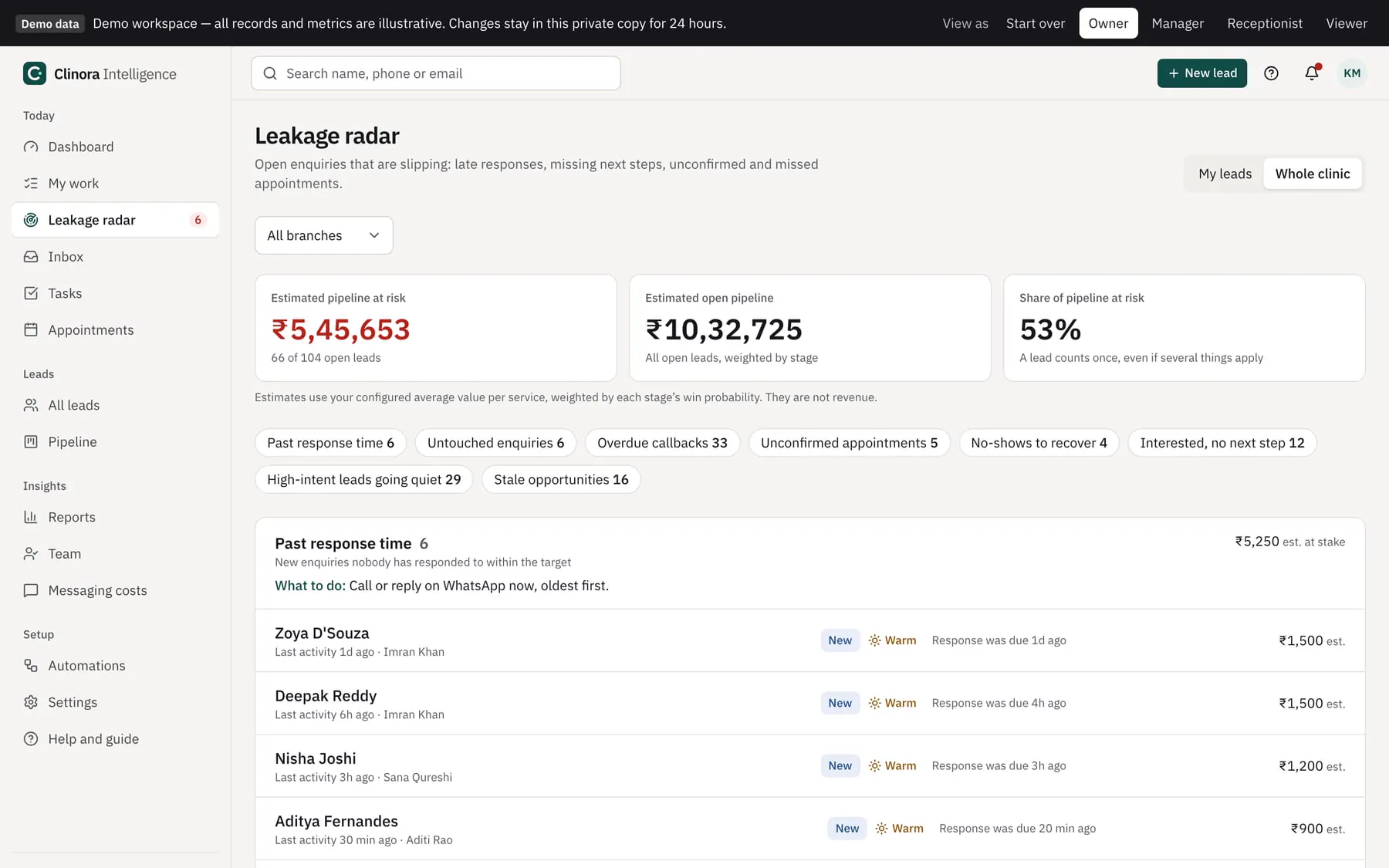
Task: Click the Leakage radar target icon
Action: click(x=31, y=220)
